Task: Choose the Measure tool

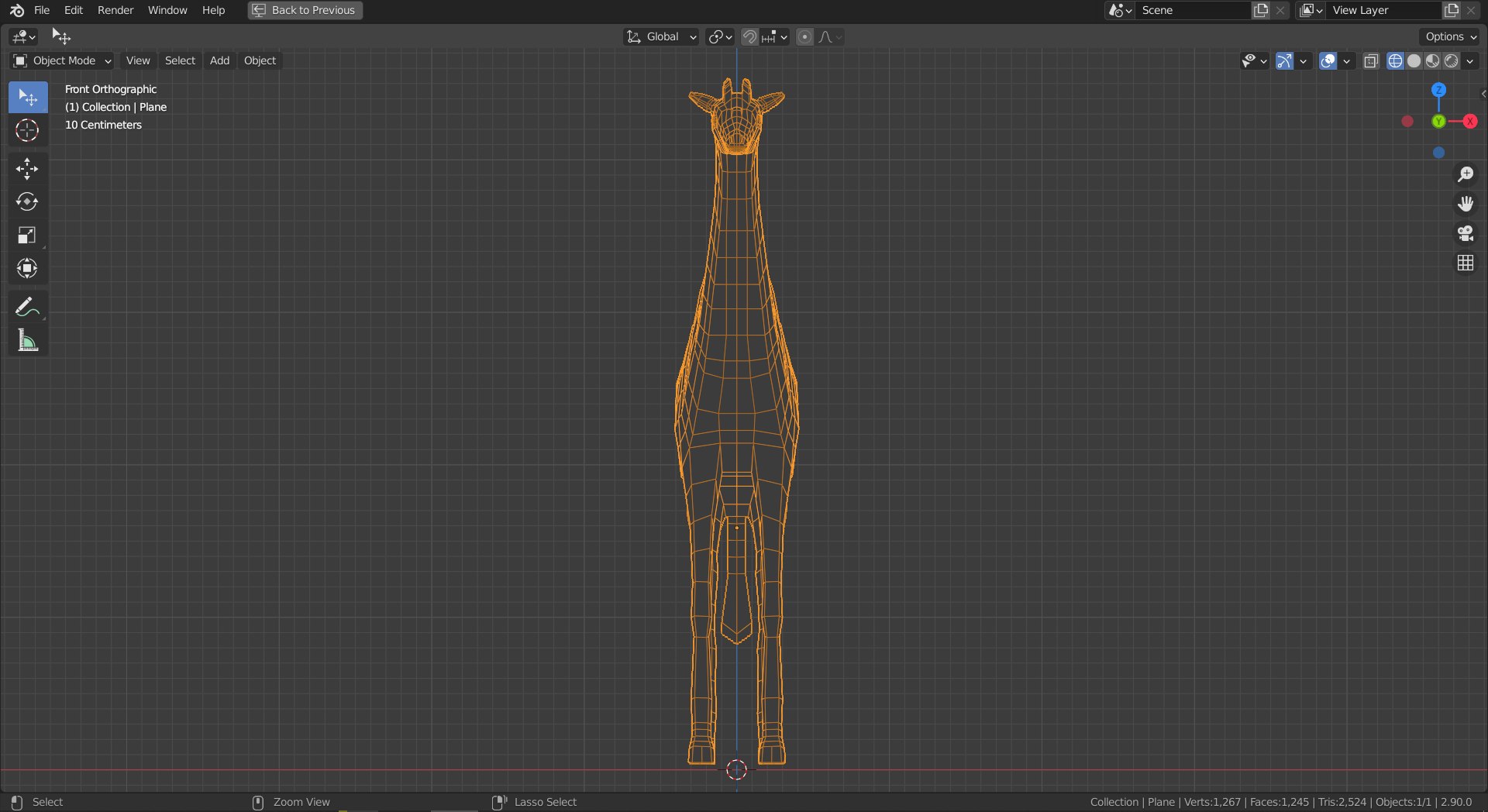Action: pyautogui.click(x=28, y=340)
